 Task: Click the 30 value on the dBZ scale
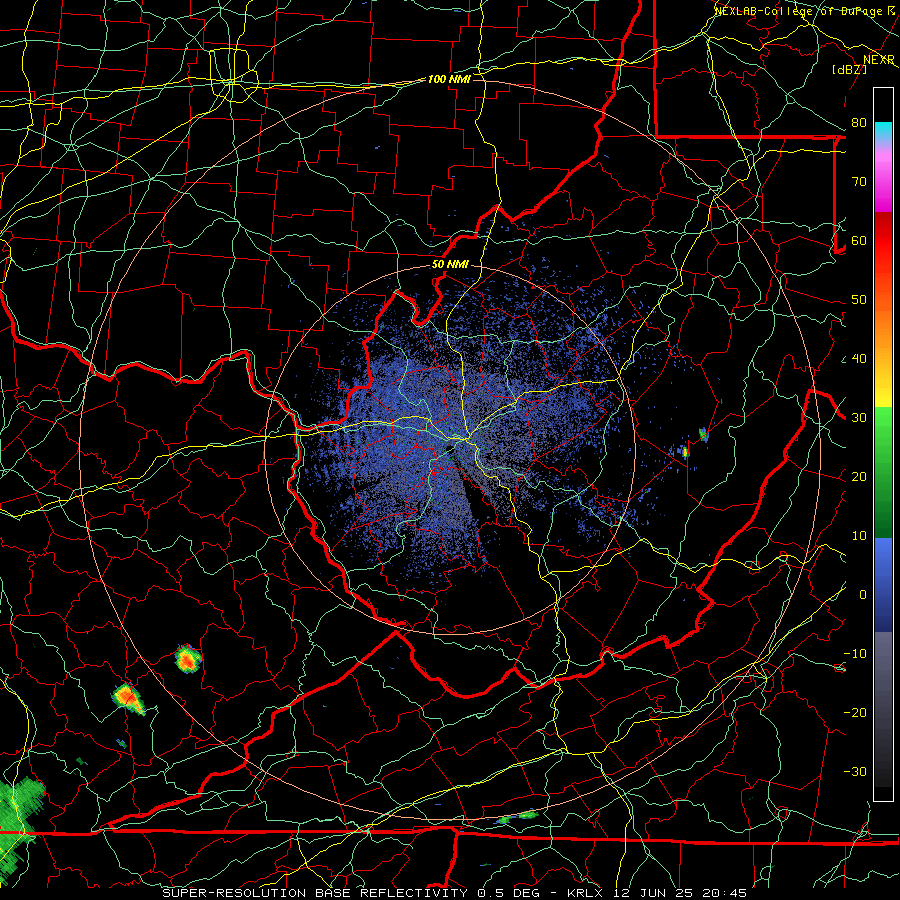pyautogui.click(x=859, y=418)
